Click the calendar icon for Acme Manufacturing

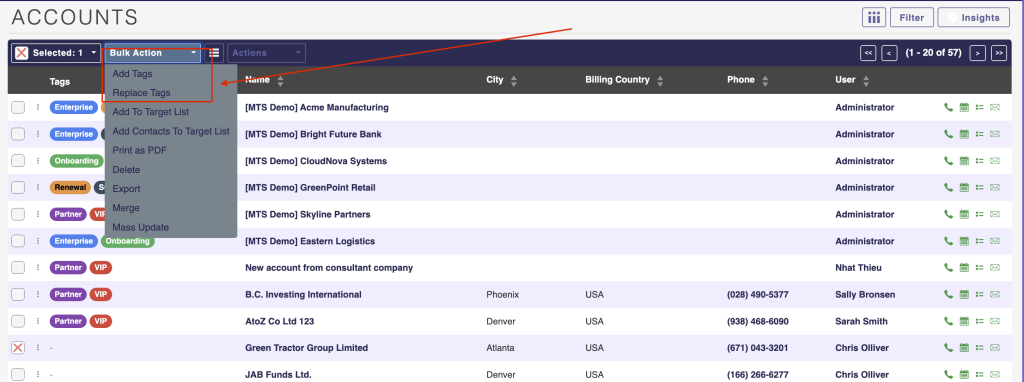964,108
